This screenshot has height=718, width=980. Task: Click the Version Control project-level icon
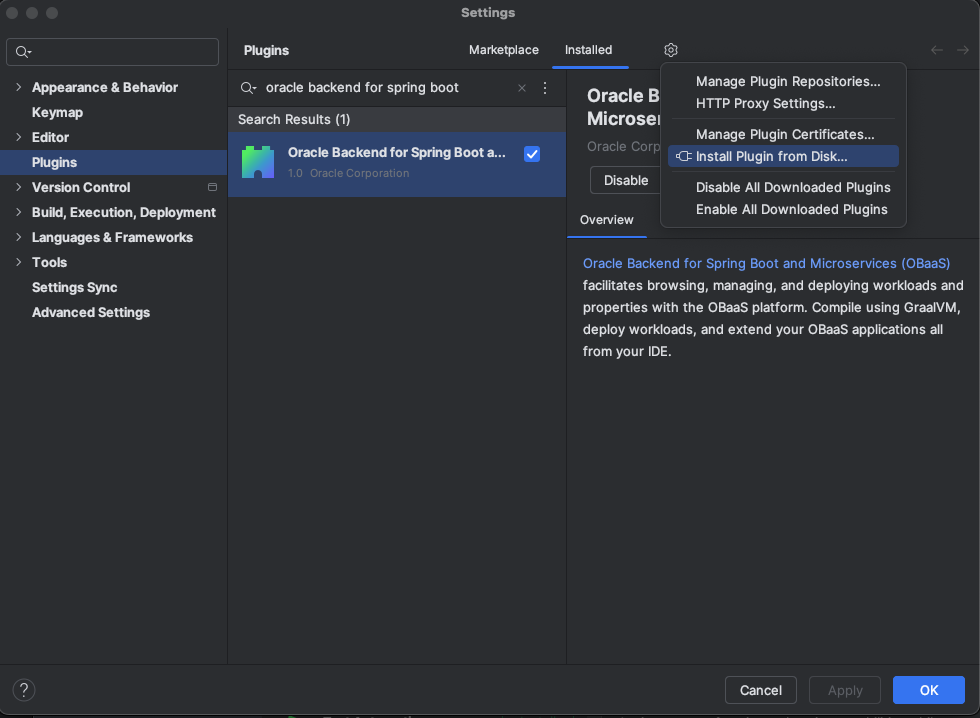click(x=212, y=187)
